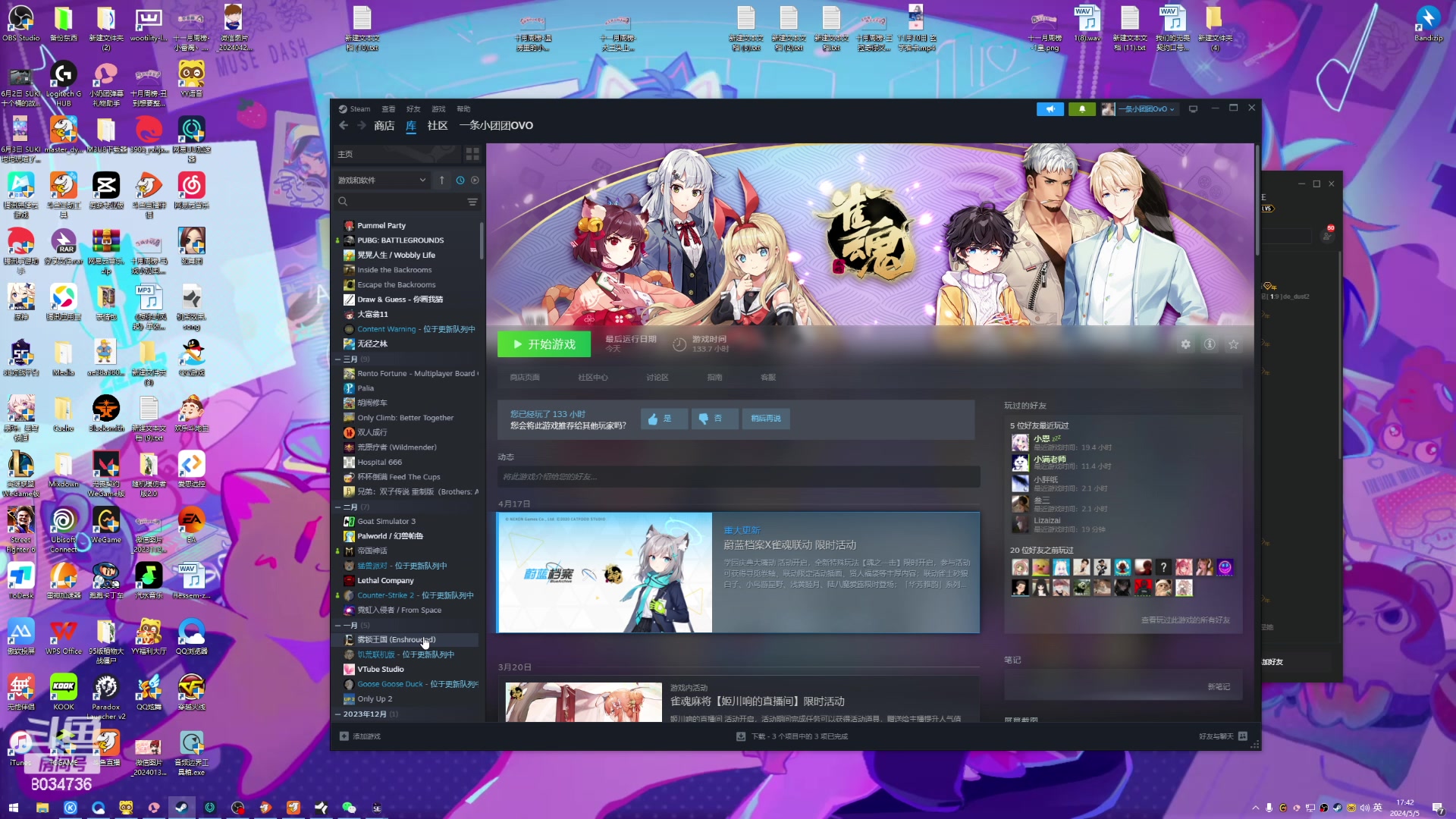The width and height of the screenshot is (1456, 819).
Task: Open the library grid collections view icon
Action: click(x=472, y=154)
